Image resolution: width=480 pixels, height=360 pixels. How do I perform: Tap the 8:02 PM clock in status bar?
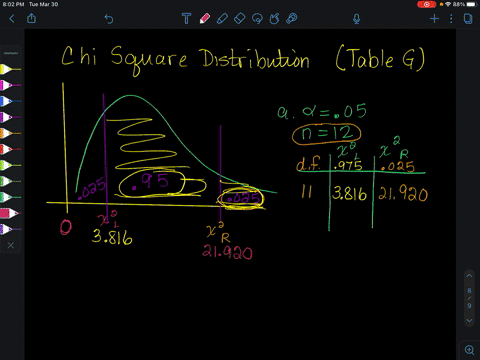[x=13, y=4]
